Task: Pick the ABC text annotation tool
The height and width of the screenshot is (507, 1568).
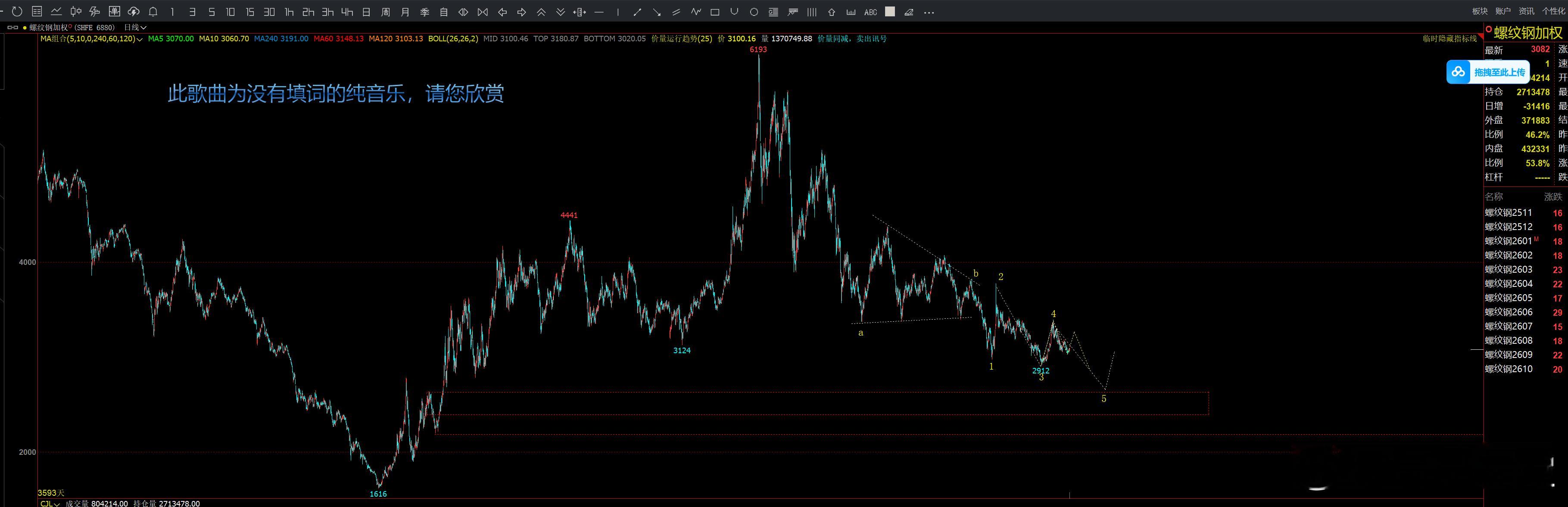Action: coord(870,12)
